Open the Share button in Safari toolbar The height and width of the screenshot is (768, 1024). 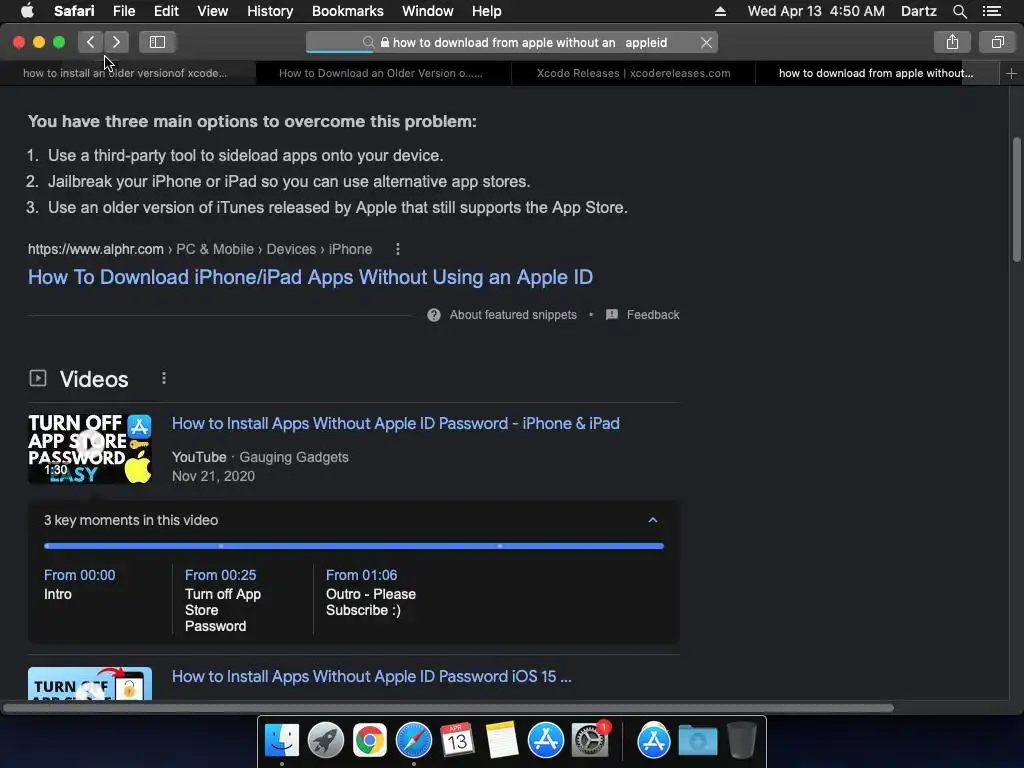point(952,42)
